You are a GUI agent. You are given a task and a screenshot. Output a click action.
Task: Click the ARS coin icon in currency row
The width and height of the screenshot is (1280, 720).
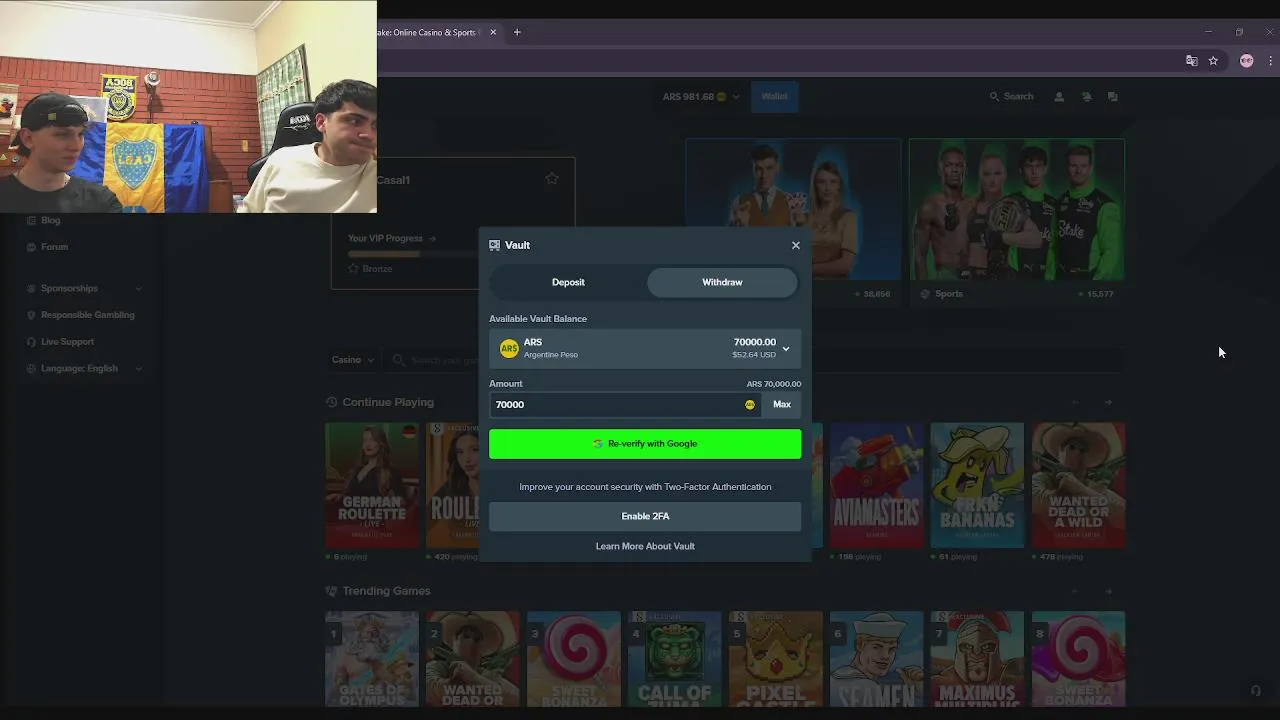509,348
